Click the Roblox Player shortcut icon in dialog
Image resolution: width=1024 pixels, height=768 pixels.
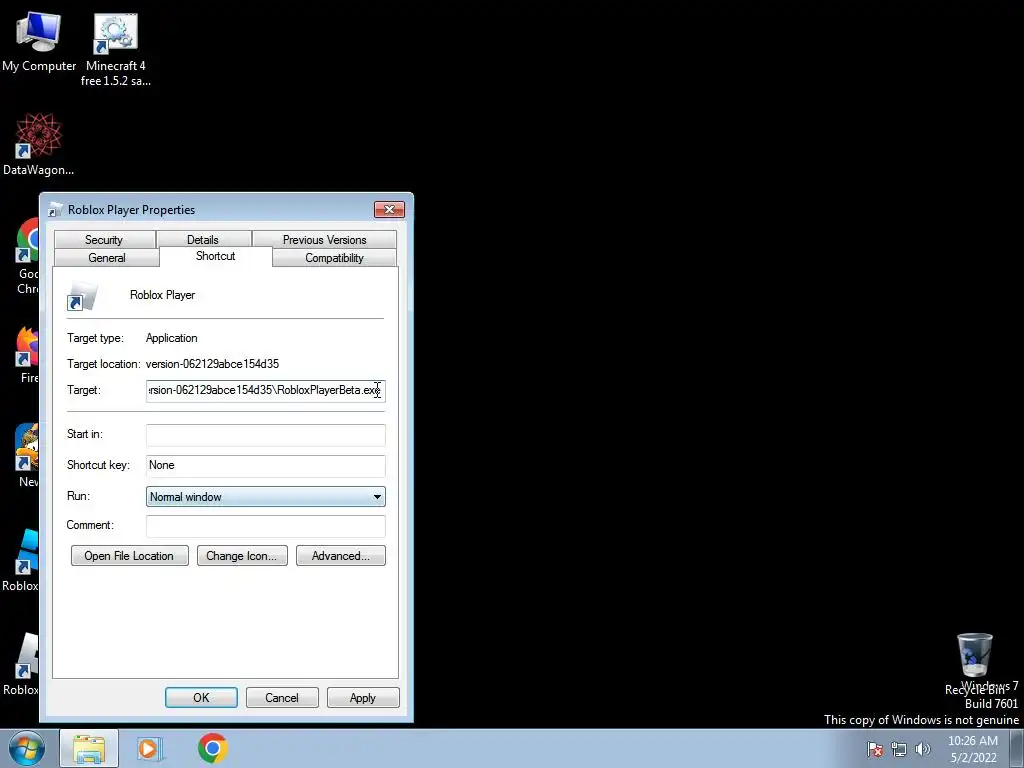82,296
